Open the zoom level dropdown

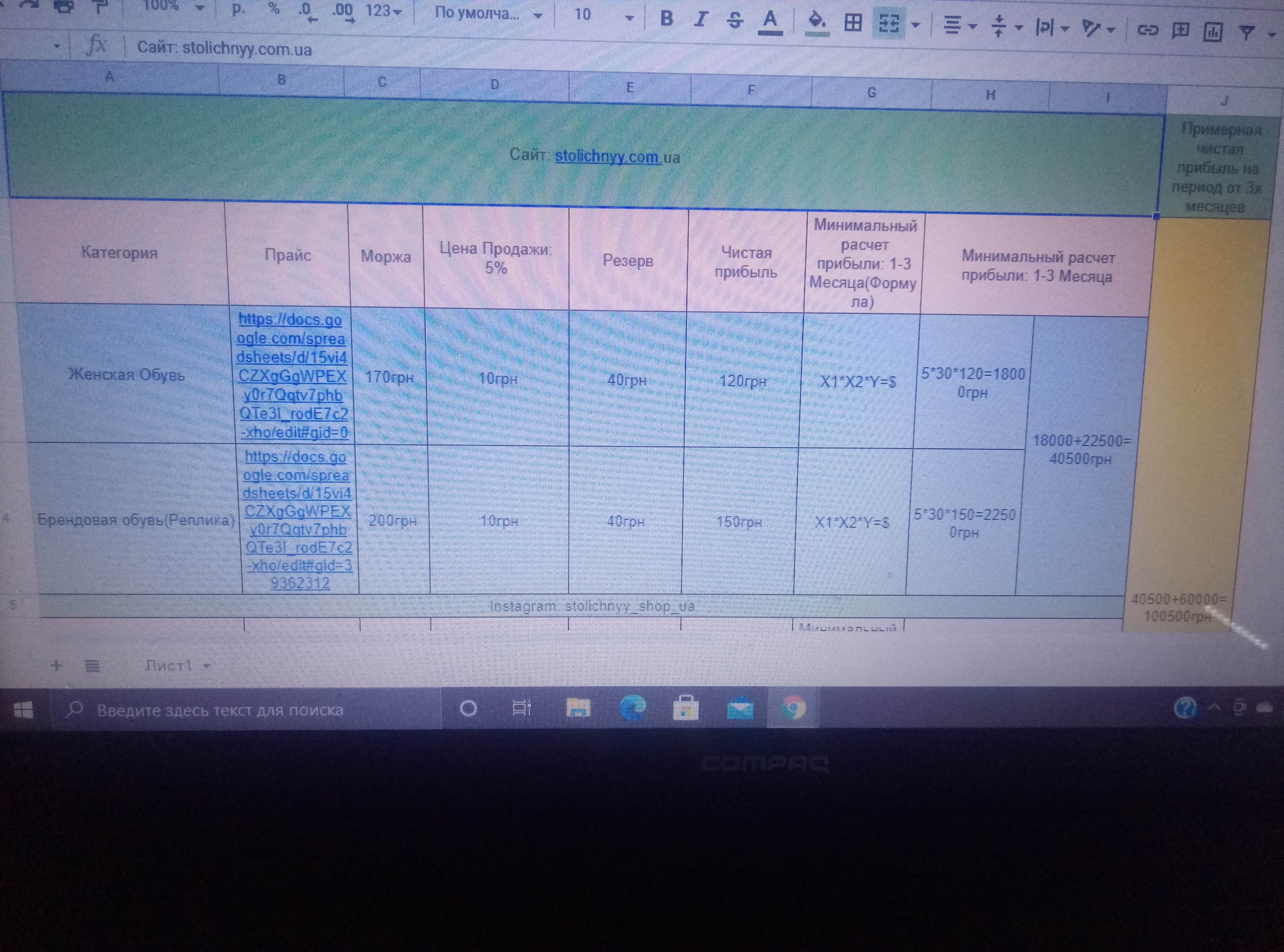[x=200, y=8]
